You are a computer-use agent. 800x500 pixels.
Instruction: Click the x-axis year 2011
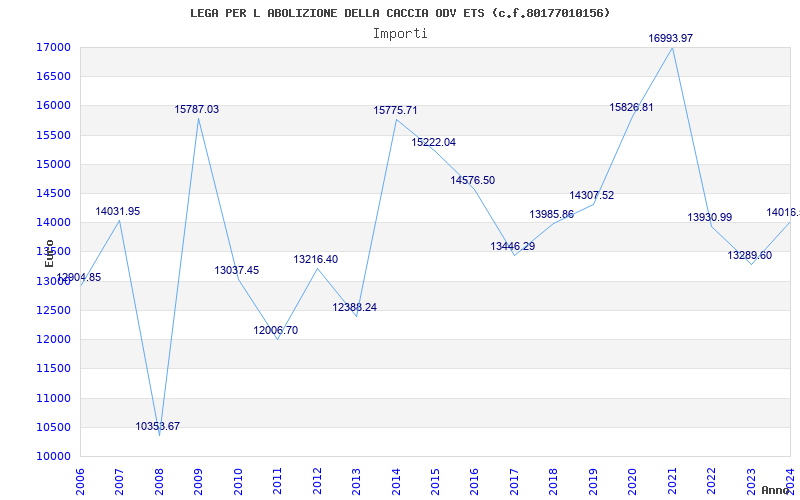[278, 481]
